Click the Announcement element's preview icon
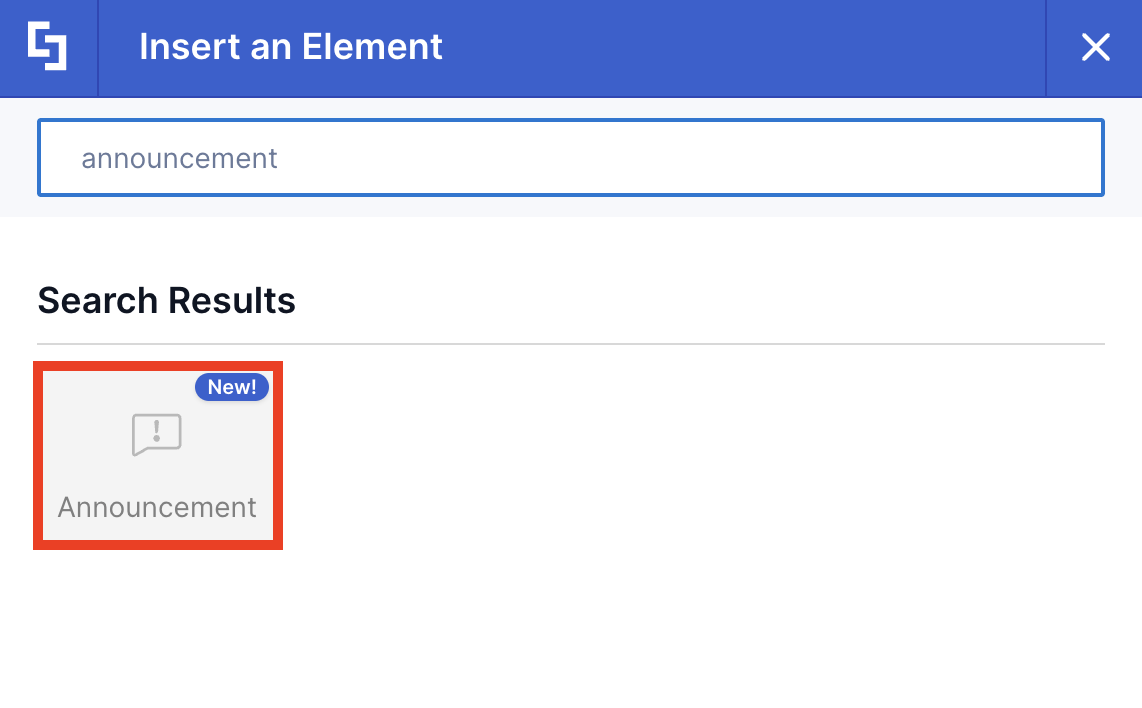The width and height of the screenshot is (1142, 708). [156, 434]
